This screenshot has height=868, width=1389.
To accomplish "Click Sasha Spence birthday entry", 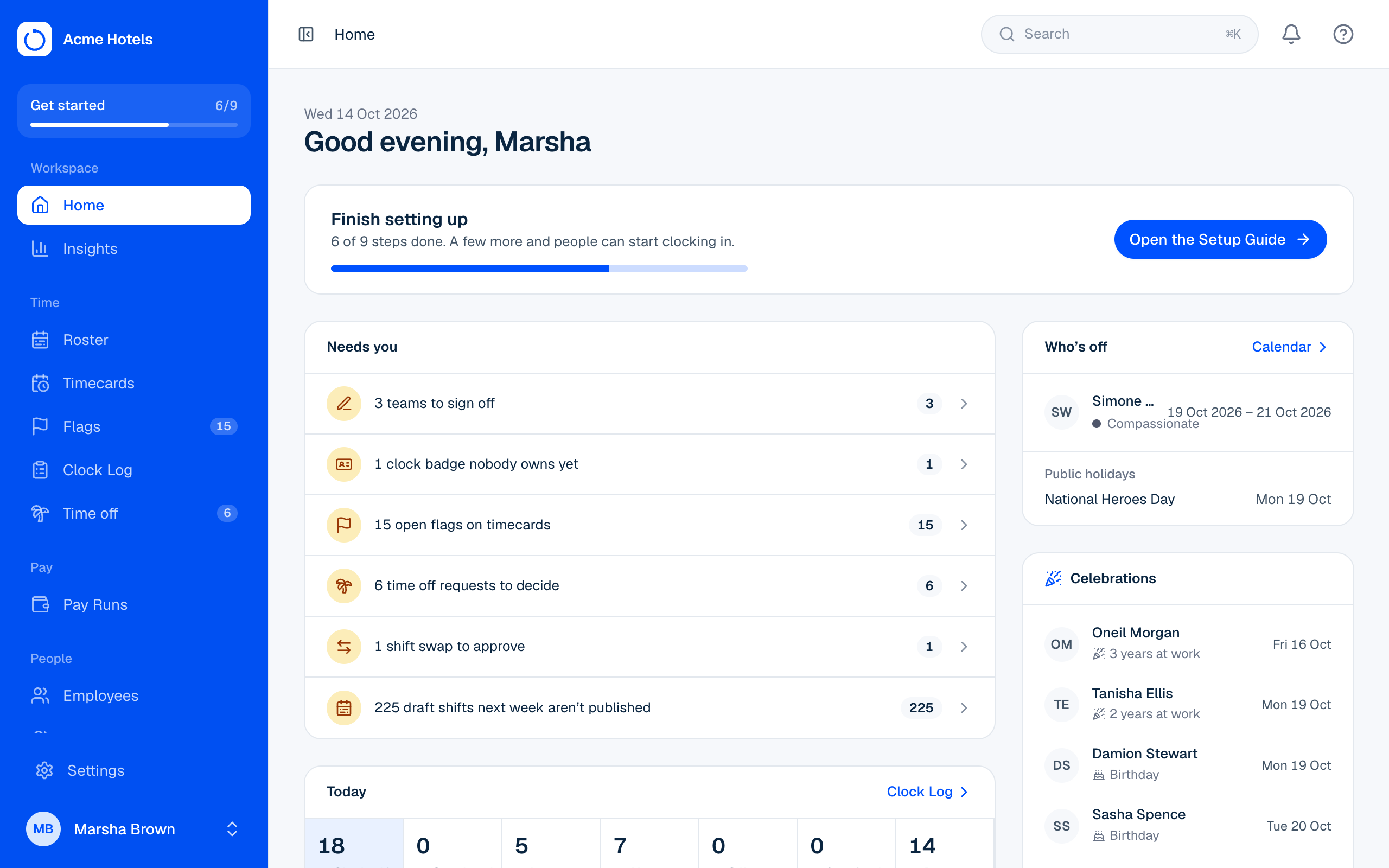I will [1188, 826].
